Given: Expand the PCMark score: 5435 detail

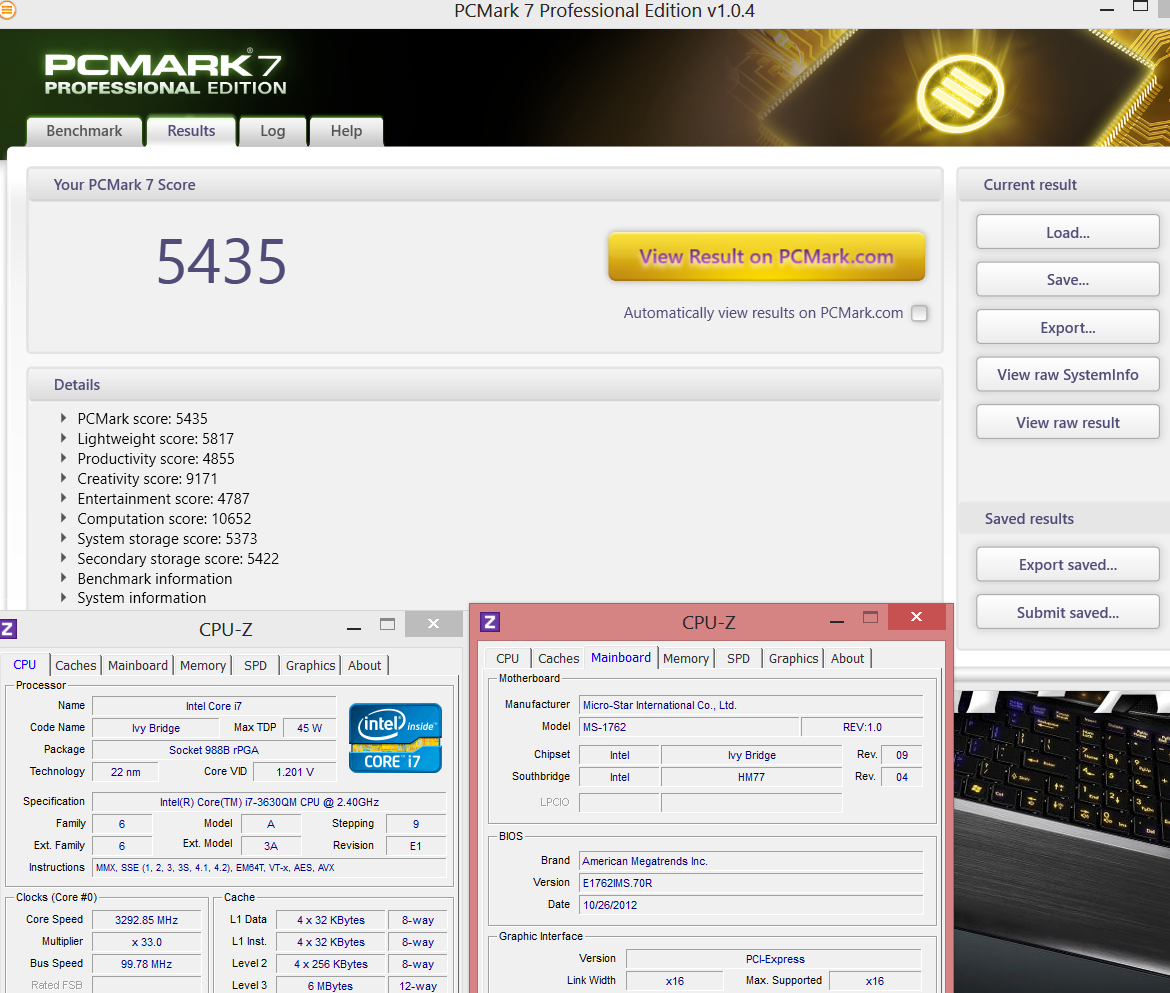Looking at the screenshot, I should point(63,419).
